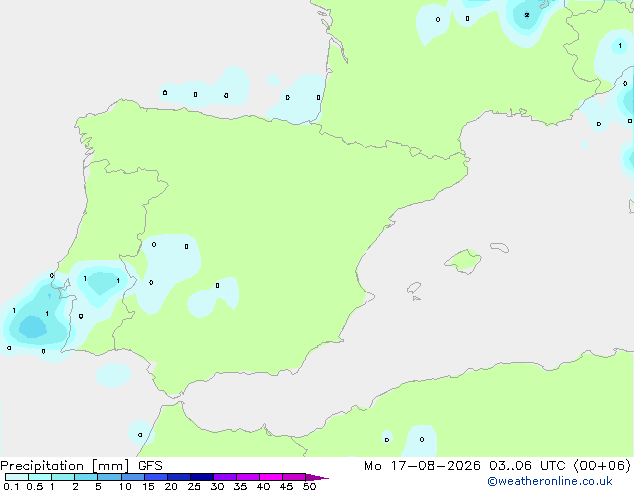Viewport: 634px width, 490px height.
Task: Select the legend swatch between 35 and 40
Action: click(x=247, y=477)
